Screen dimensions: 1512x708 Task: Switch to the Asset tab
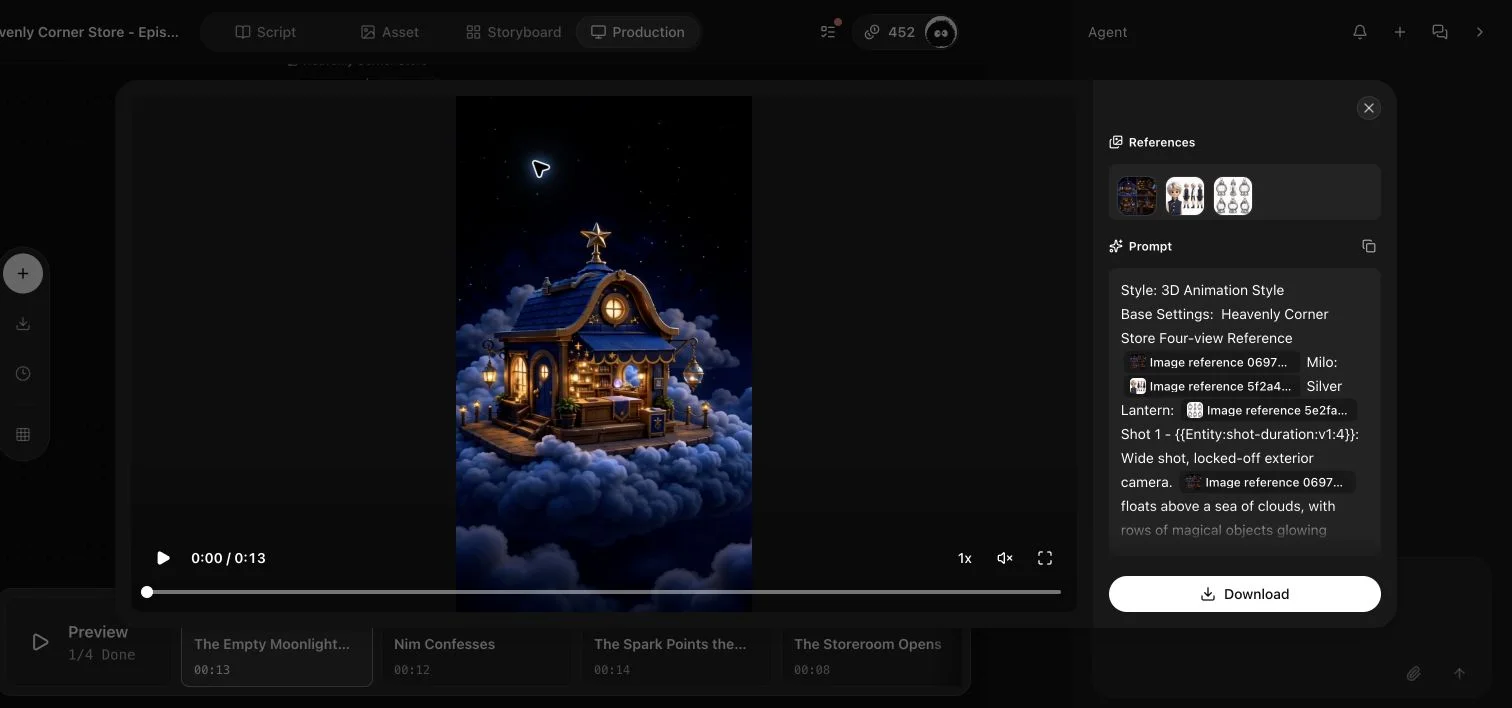click(x=390, y=32)
